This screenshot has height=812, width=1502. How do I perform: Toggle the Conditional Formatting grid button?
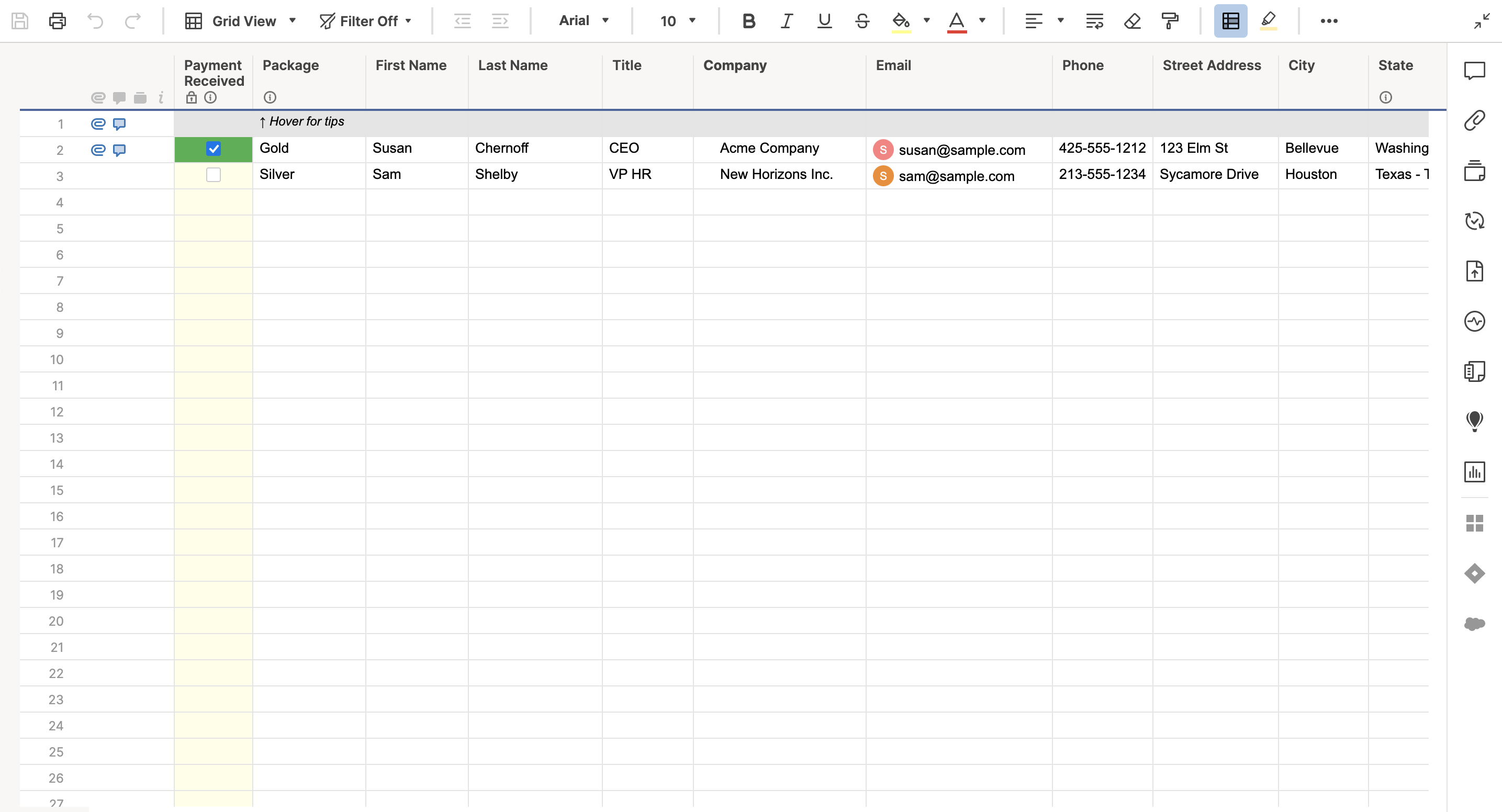1230,21
